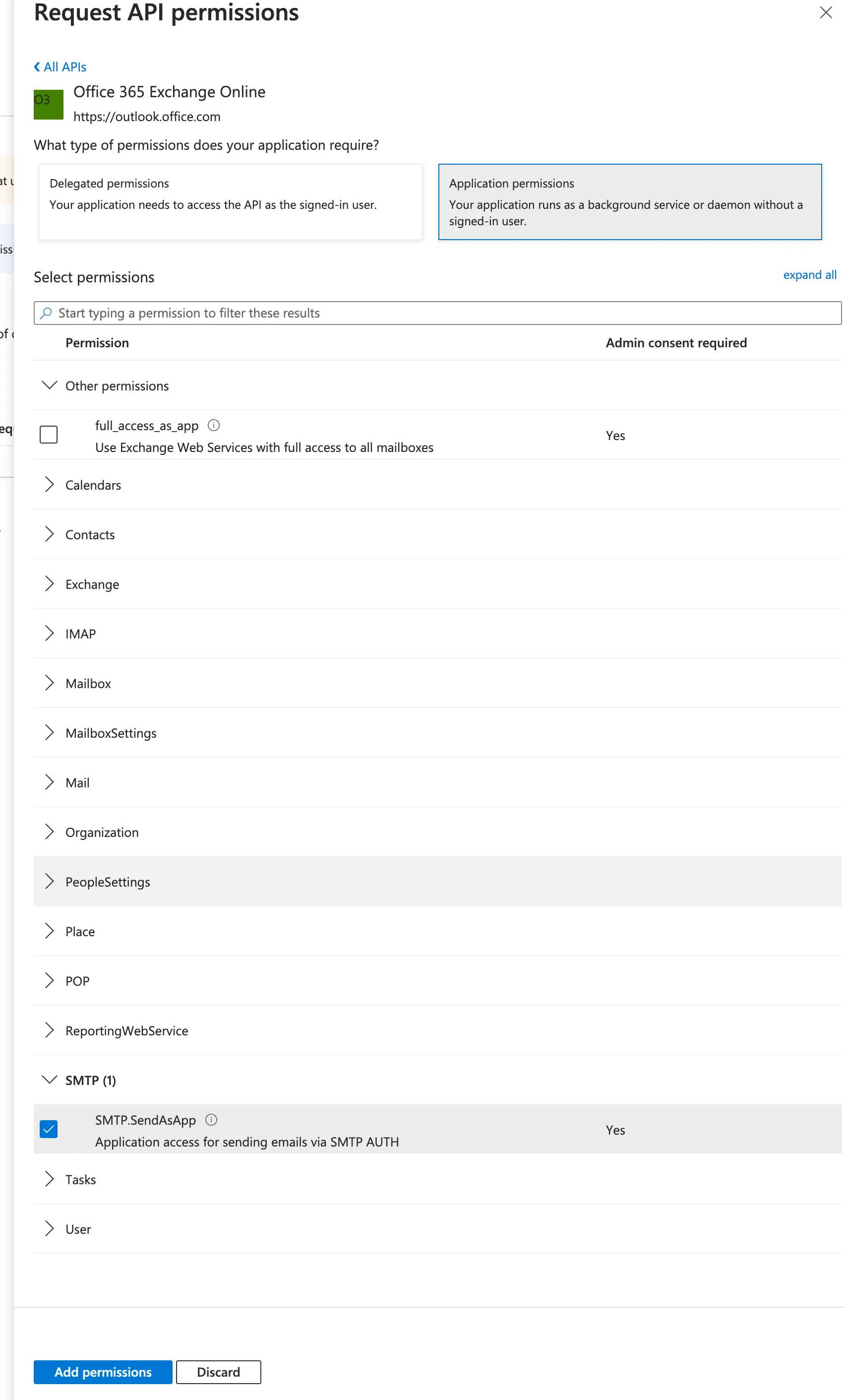Click the Discard button
This screenshot has height=1400, width=844.
(219, 1372)
